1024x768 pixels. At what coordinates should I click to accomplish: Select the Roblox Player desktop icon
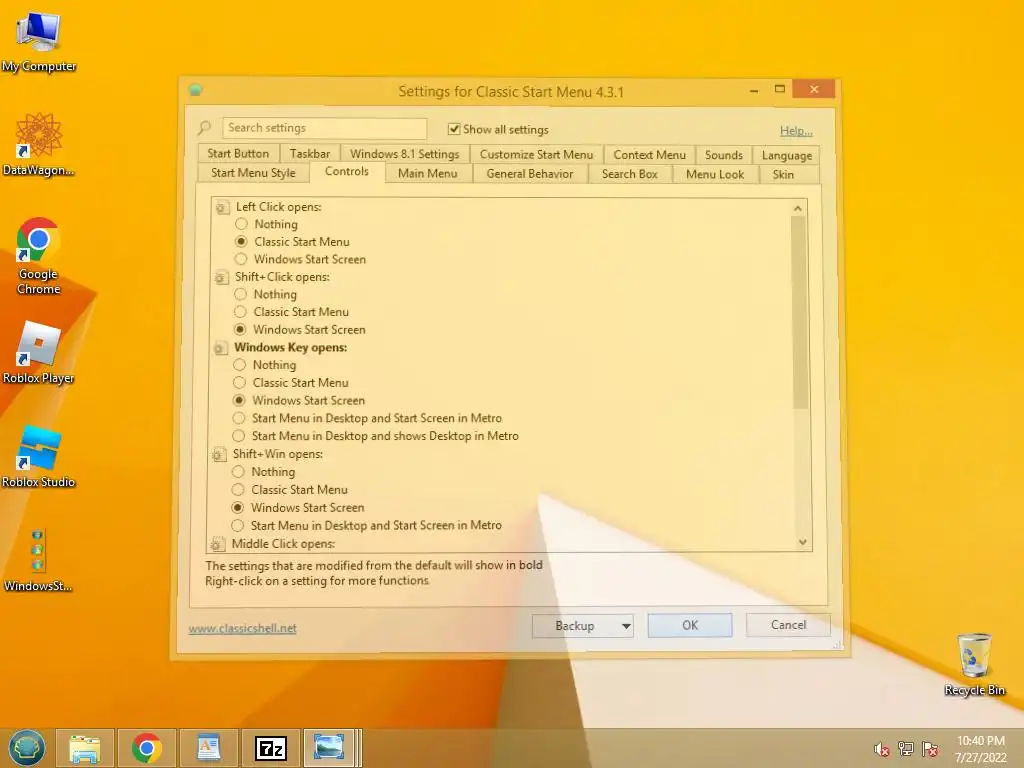coord(39,353)
